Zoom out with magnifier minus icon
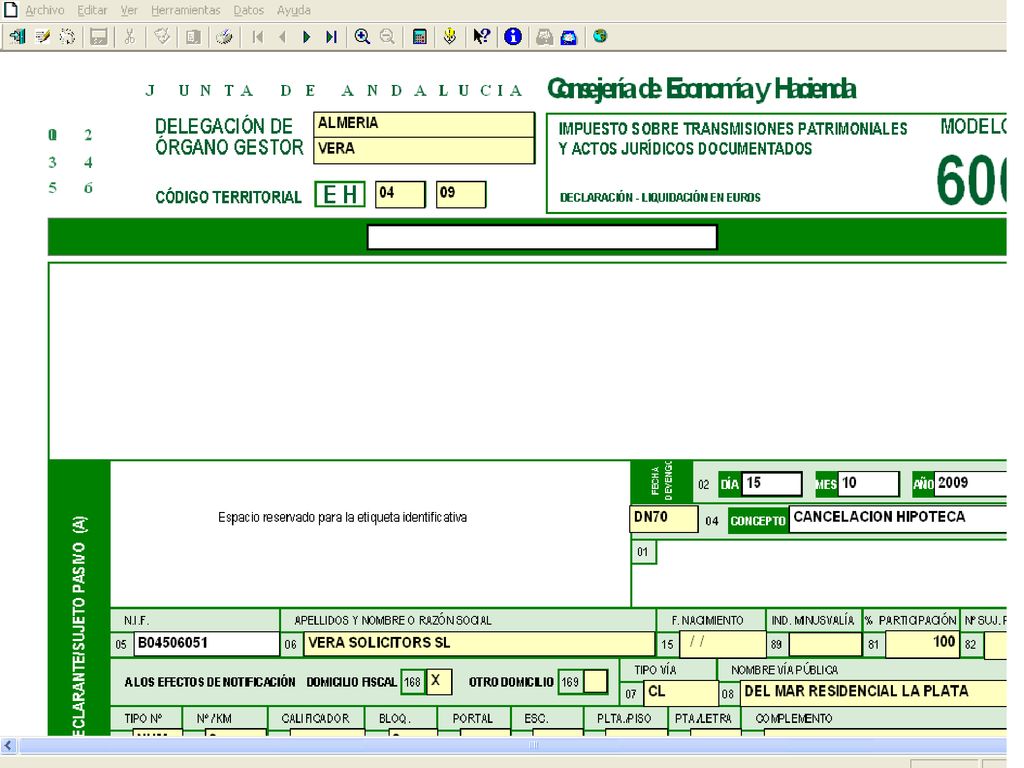 coord(387,37)
